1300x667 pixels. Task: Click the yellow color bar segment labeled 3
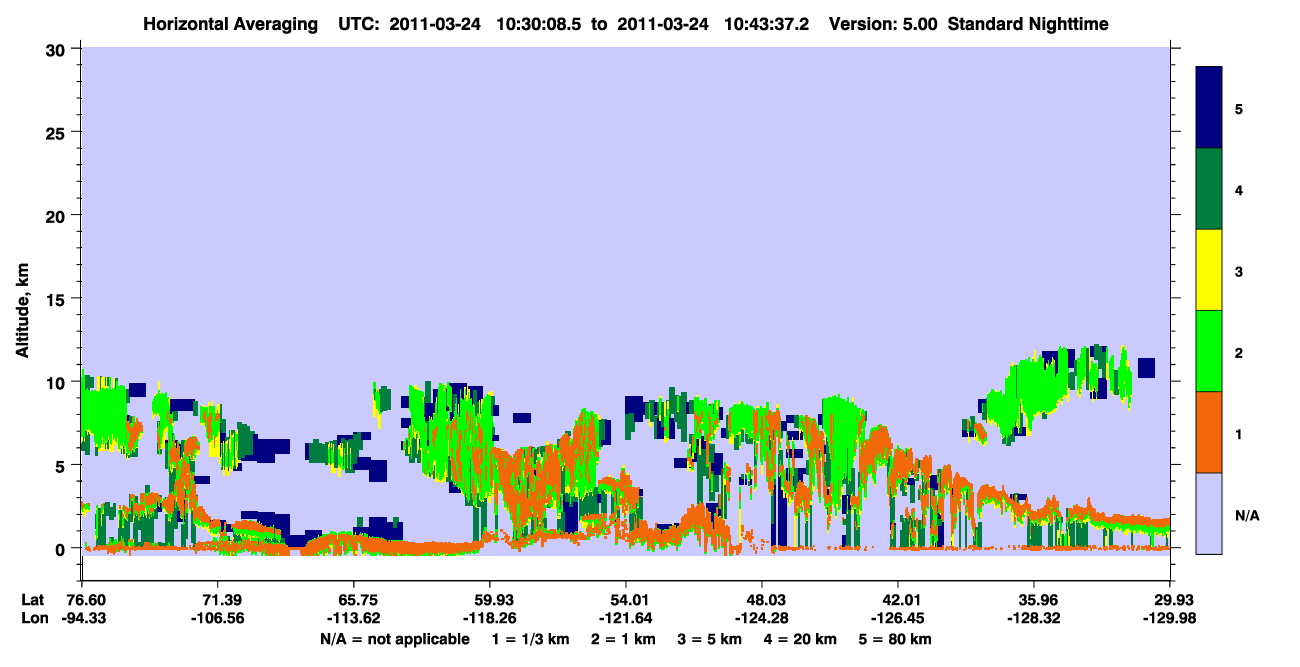1209,270
